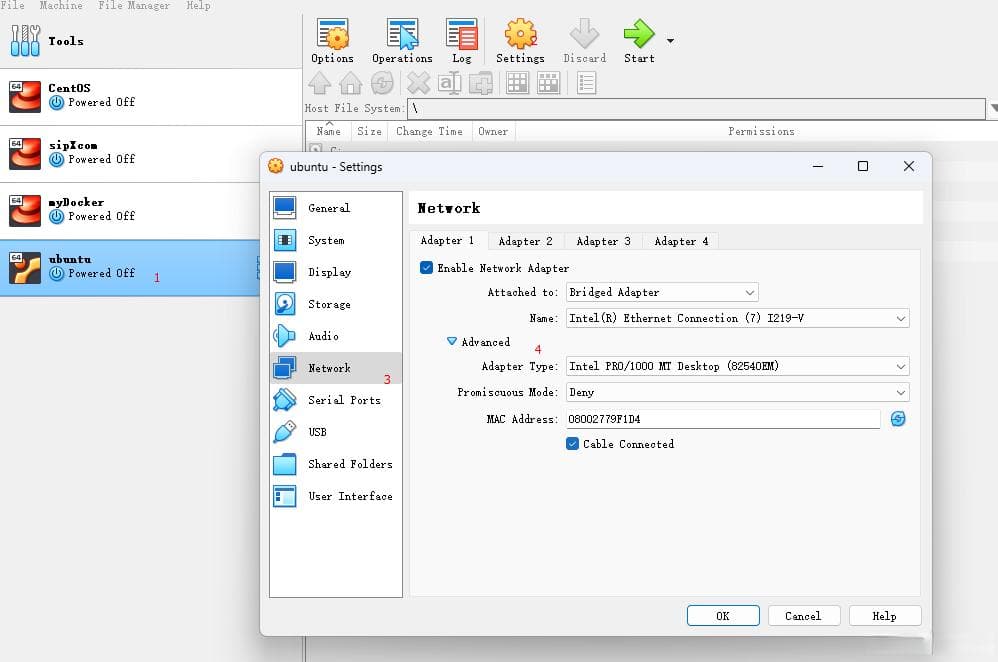Select the myDocker virtual machine
Screen dimensions: 998x662
(x=151, y=211)
